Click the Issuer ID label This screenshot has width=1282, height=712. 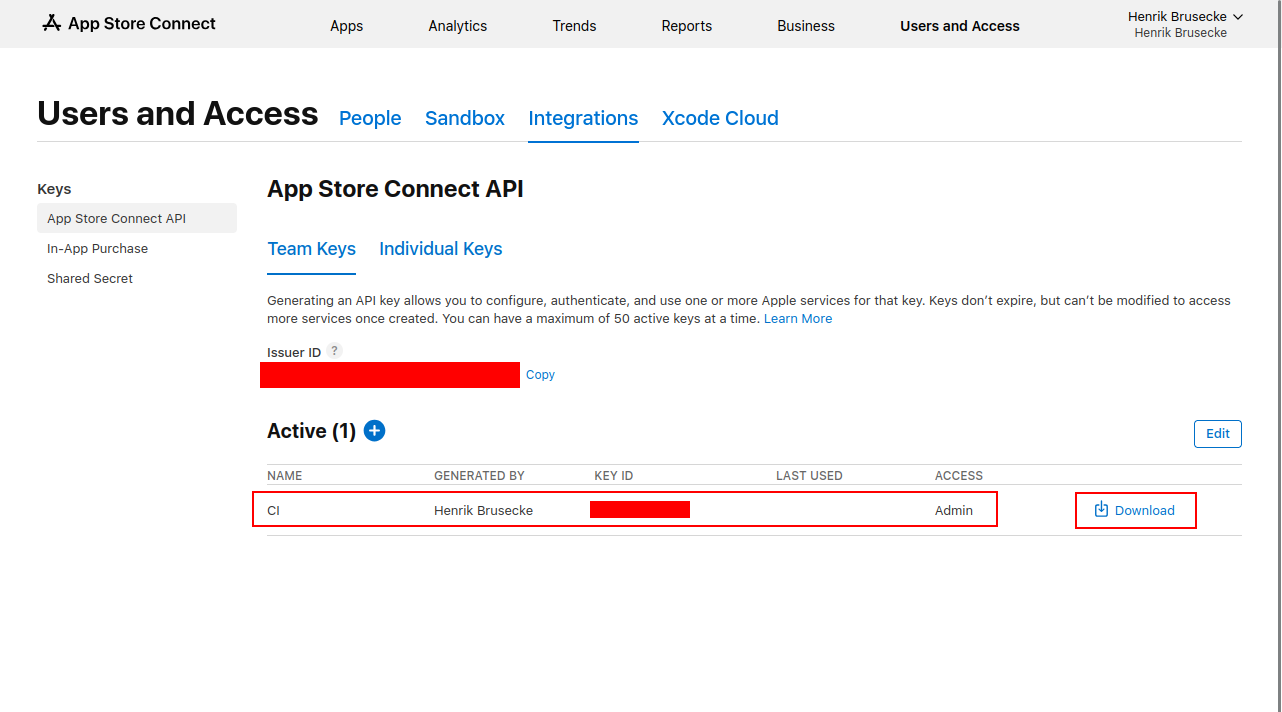[294, 352]
